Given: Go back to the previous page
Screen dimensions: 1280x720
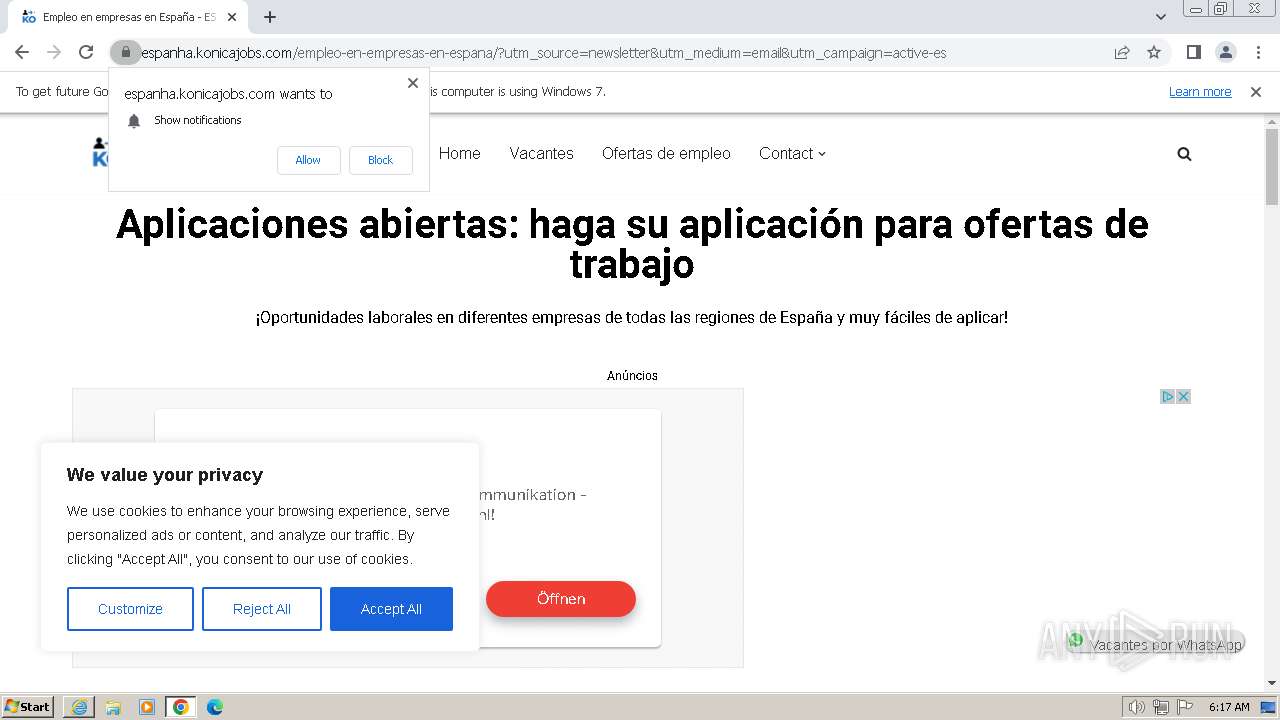Looking at the screenshot, I should click(22, 53).
